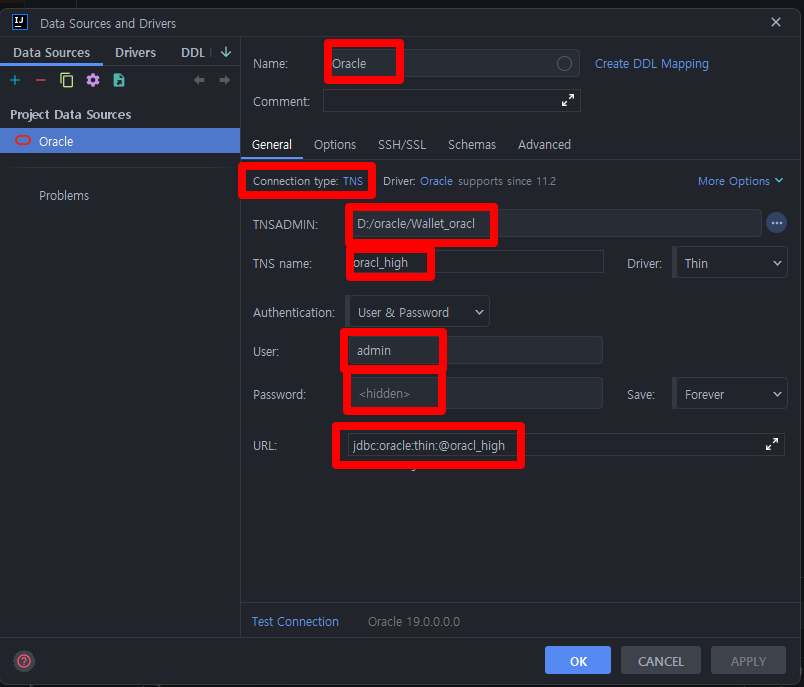Open the Advanced tab
Viewport: 804px width, 687px height.
[544, 145]
